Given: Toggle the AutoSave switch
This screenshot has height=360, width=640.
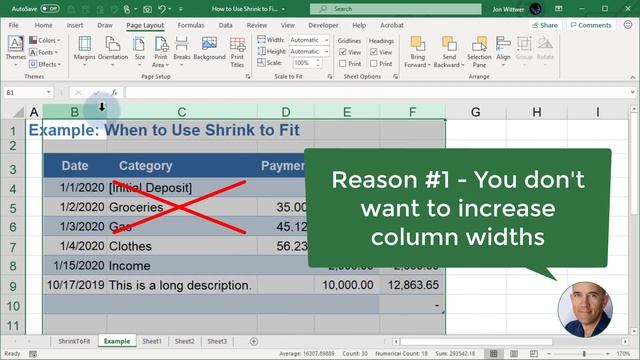Looking at the screenshot, I should (x=50, y=9).
